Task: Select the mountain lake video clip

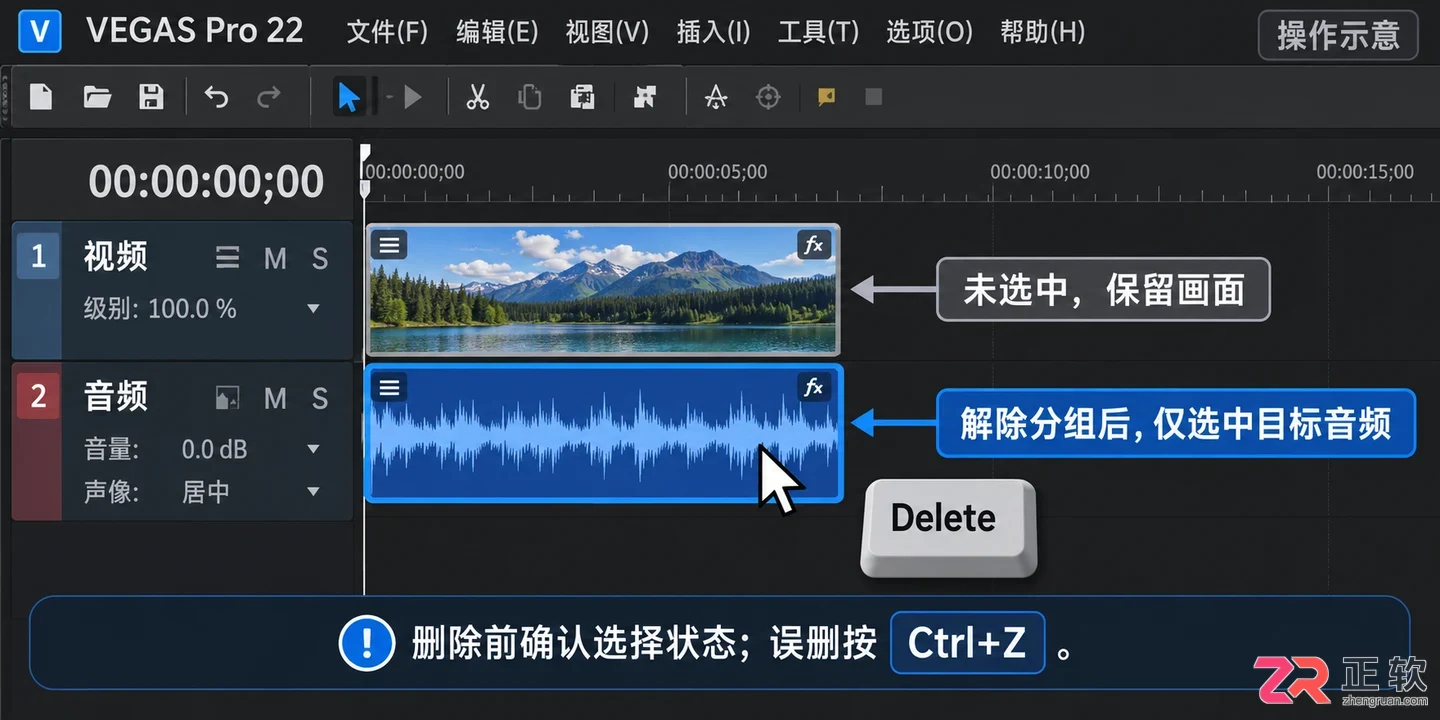Action: pos(603,290)
